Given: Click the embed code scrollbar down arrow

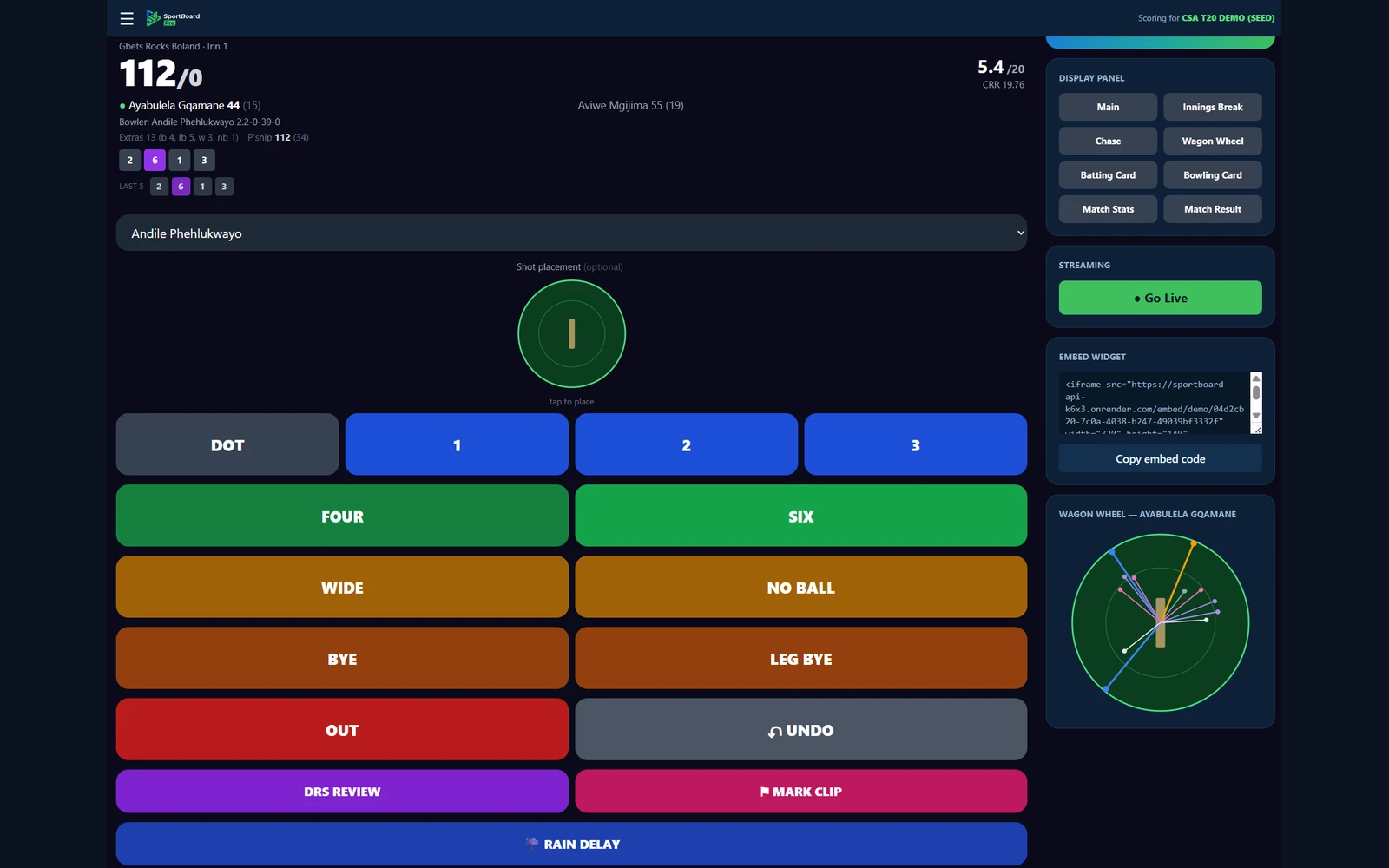Looking at the screenshot, I should [1255, 416].
